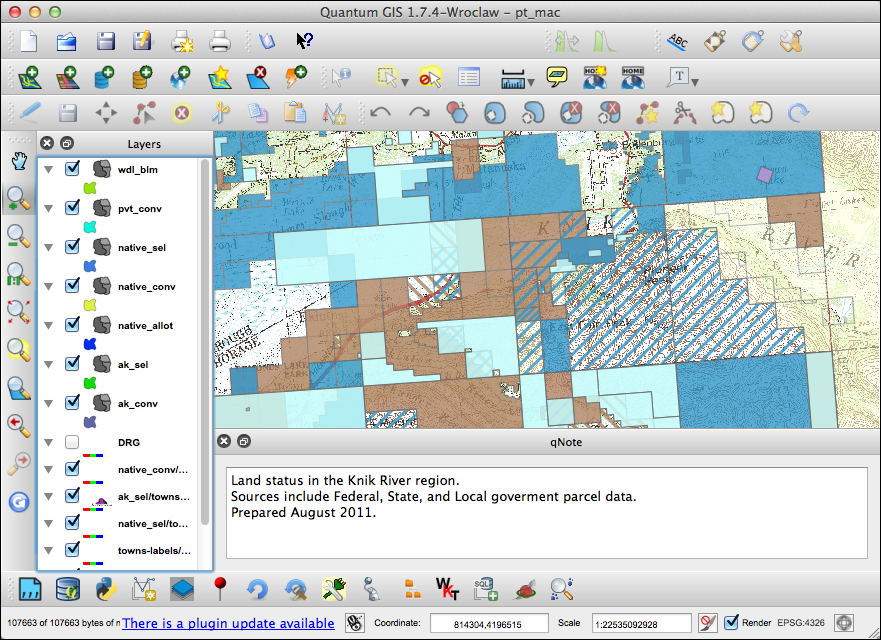
Task: Click the New Bookmark icon with star
Action: tap(594, 77)
